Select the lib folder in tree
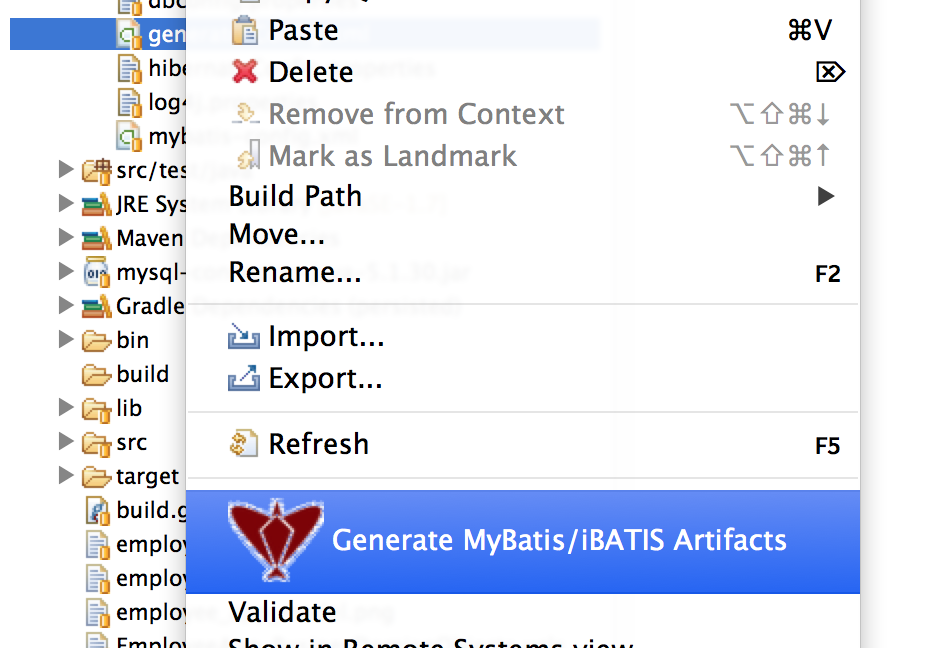The width and height of the screenshot is (944, 648). [x=128, y=408]
